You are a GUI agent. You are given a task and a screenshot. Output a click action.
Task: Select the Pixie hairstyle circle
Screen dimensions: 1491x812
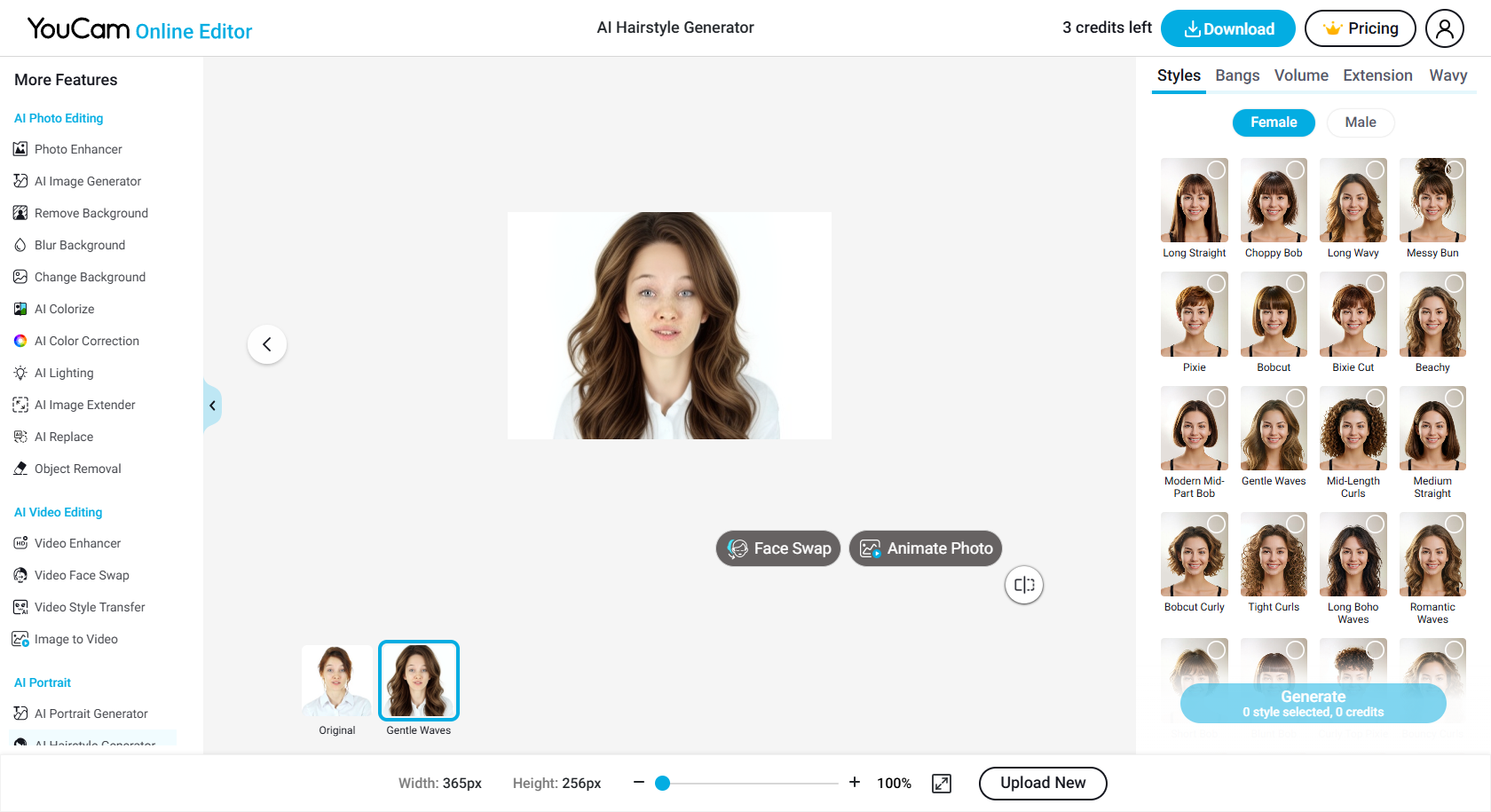point(1217,283)
